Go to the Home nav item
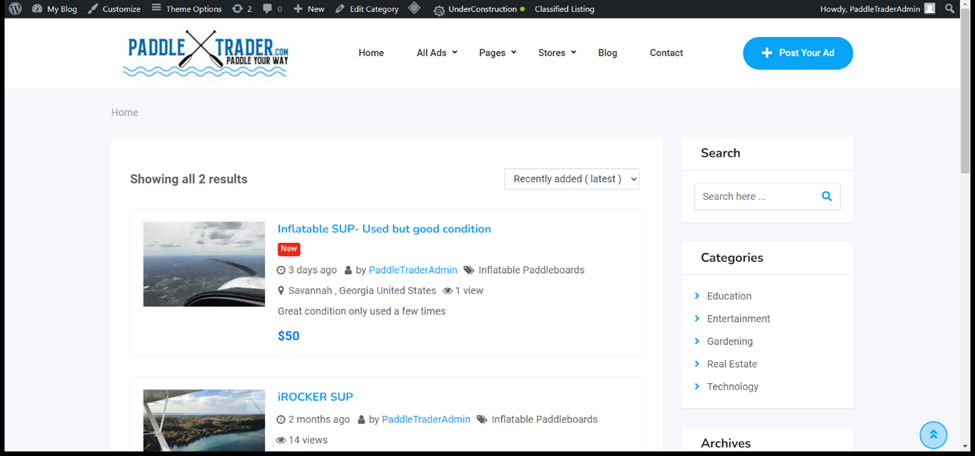 [x=371, y=53]
